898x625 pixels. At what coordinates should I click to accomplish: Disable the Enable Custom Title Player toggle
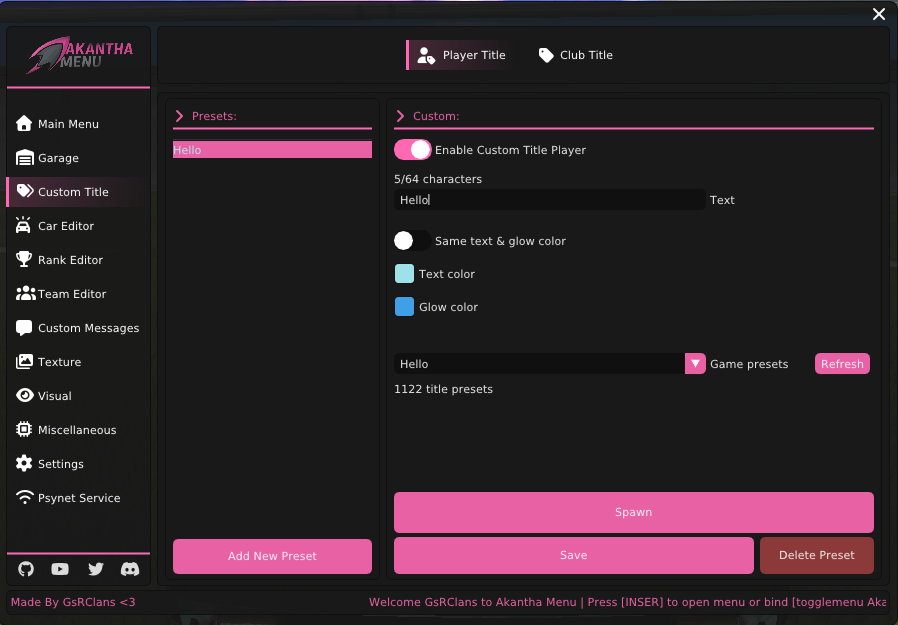coord(412,150)
